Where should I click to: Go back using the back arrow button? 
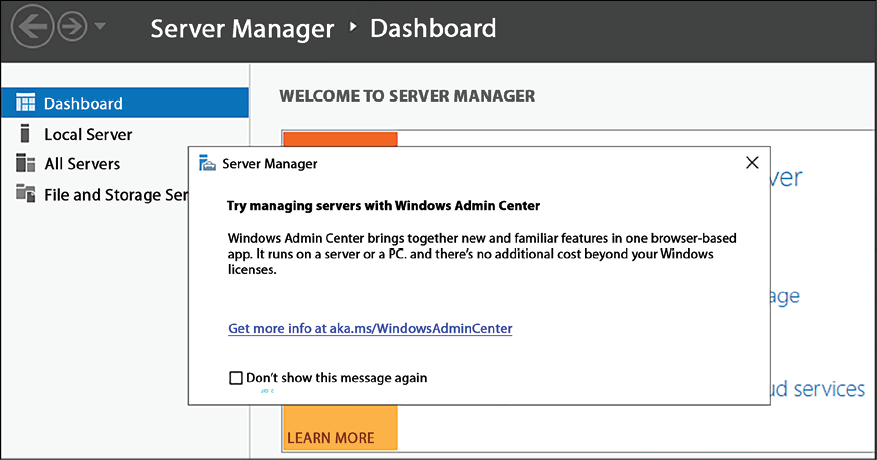click(x=31, y=26)
